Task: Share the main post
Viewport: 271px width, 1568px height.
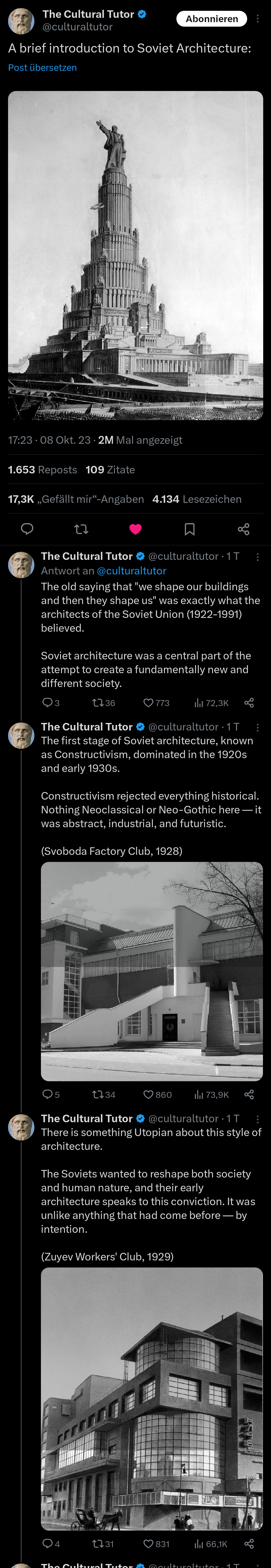Action: point(244,528)
